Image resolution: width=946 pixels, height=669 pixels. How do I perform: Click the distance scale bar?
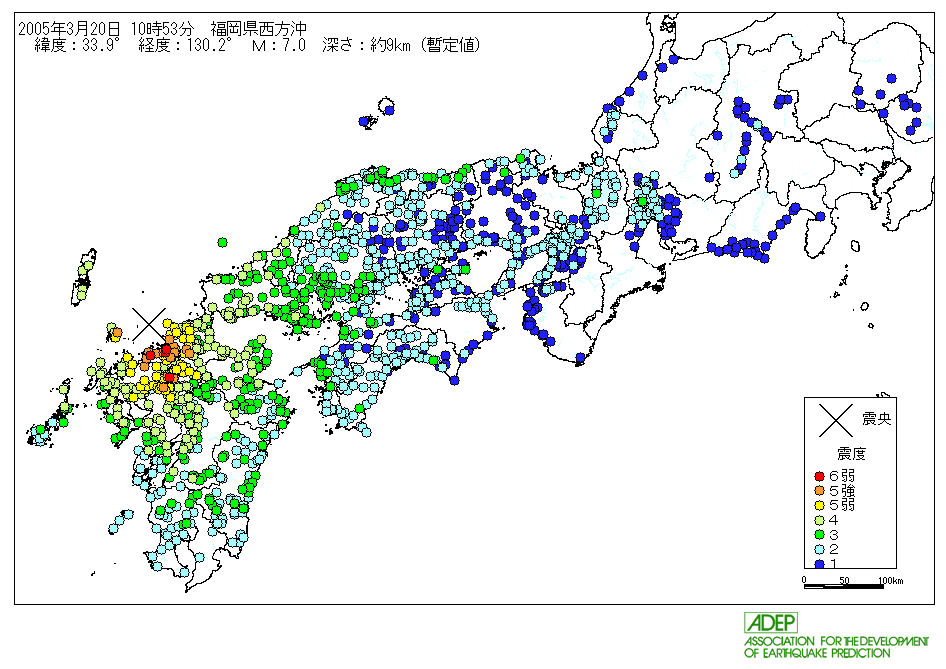[x=845, y=586]
